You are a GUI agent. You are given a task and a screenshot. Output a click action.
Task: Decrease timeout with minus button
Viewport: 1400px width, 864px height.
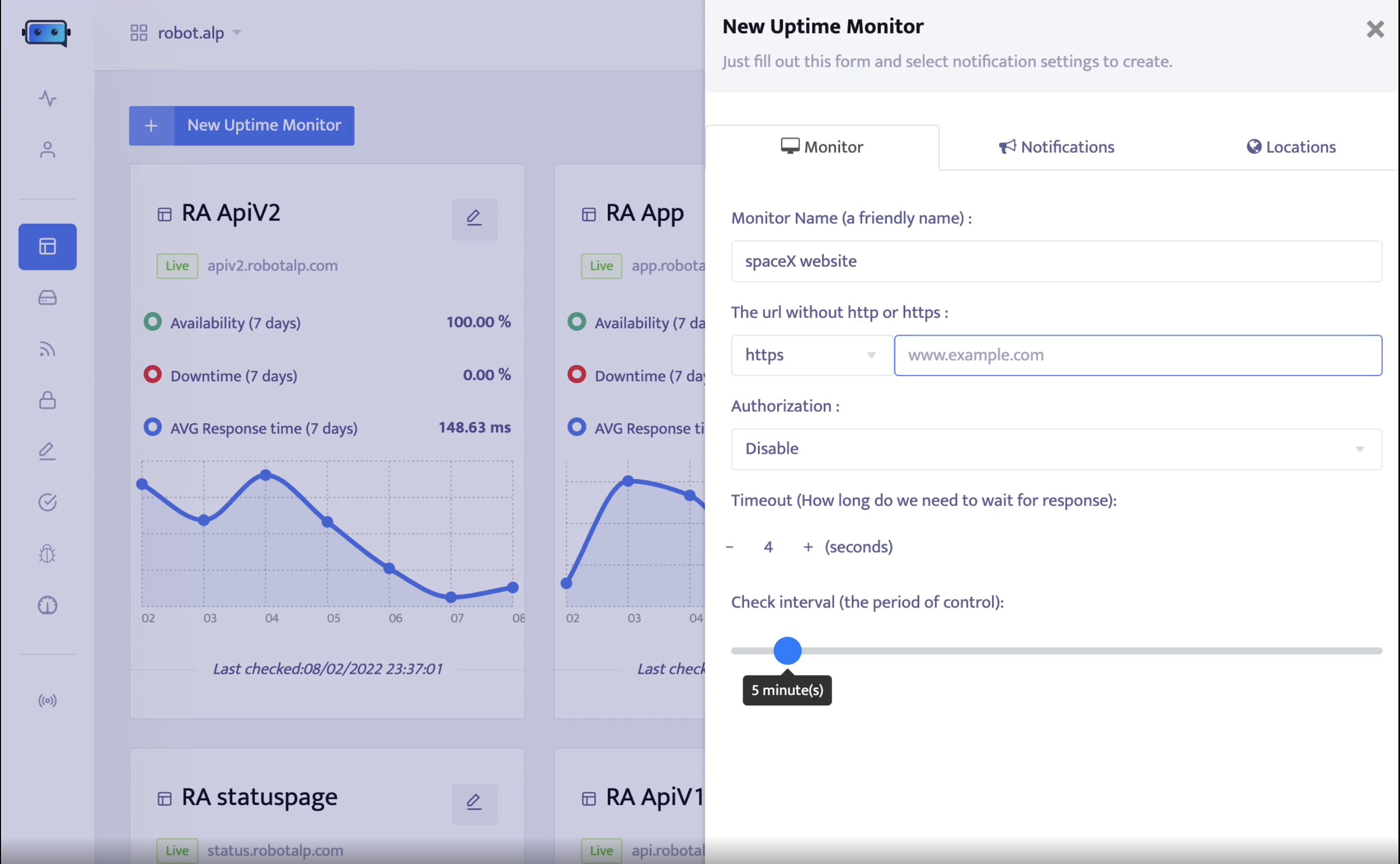(x=730, y=547)
